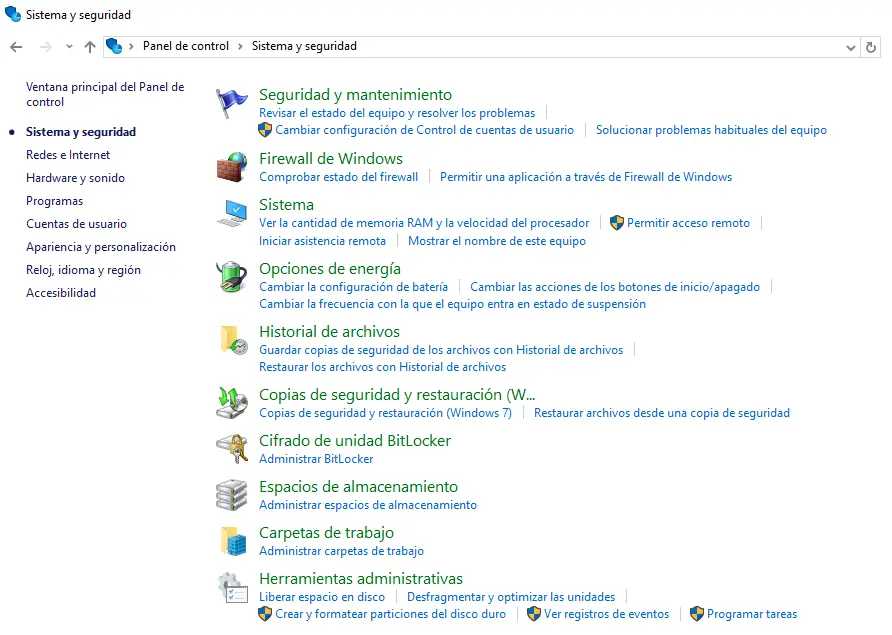Click the Seguridad y mantenimiento flag icon
892x635 pixels.
point(232,102)
